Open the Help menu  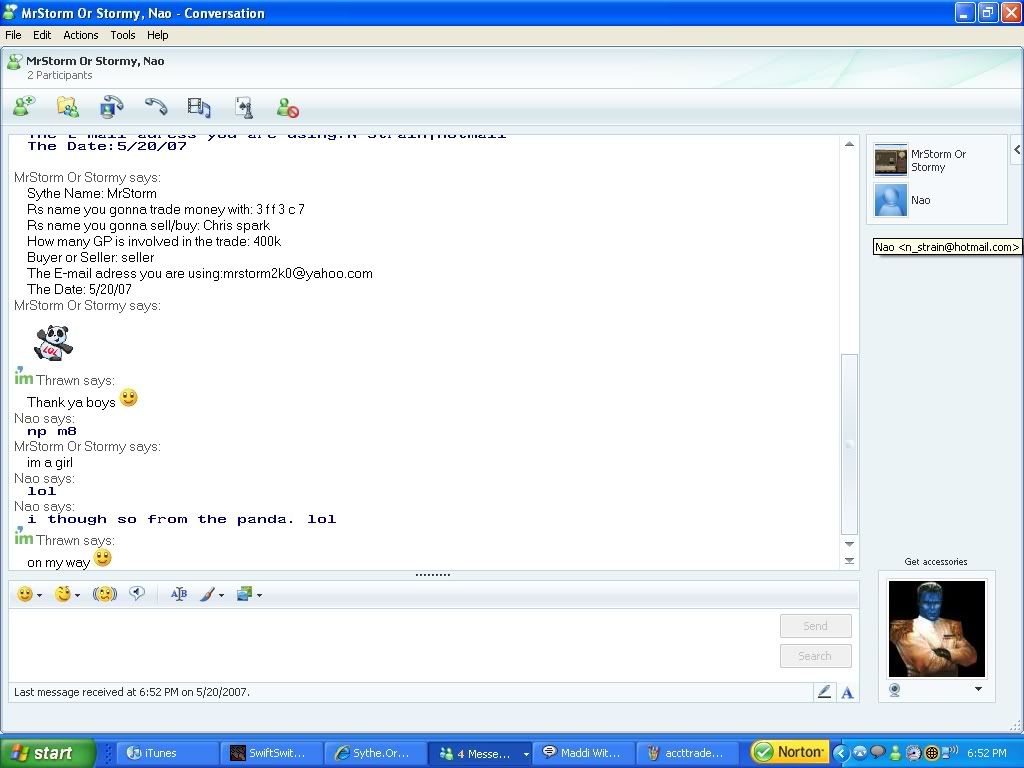157,35
